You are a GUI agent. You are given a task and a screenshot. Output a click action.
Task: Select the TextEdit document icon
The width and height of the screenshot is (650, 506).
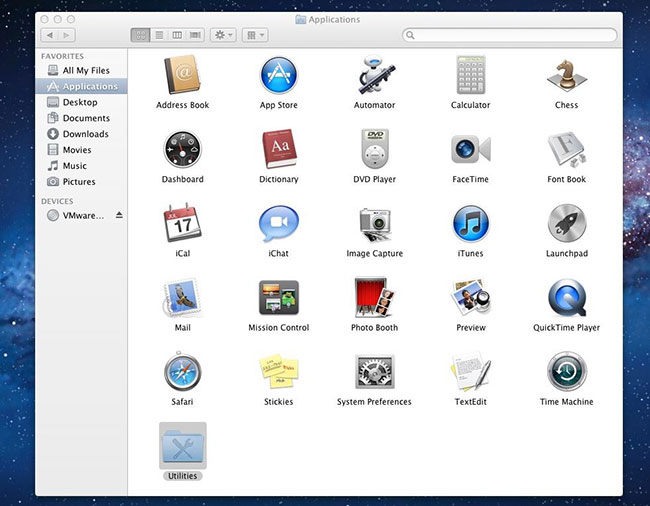click(471, 372)
